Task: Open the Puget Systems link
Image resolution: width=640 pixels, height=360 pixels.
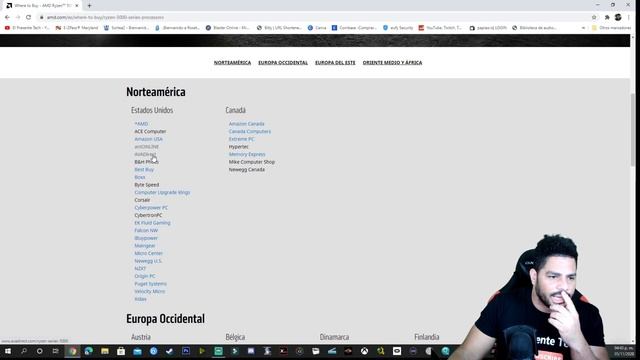Action: 151,284
